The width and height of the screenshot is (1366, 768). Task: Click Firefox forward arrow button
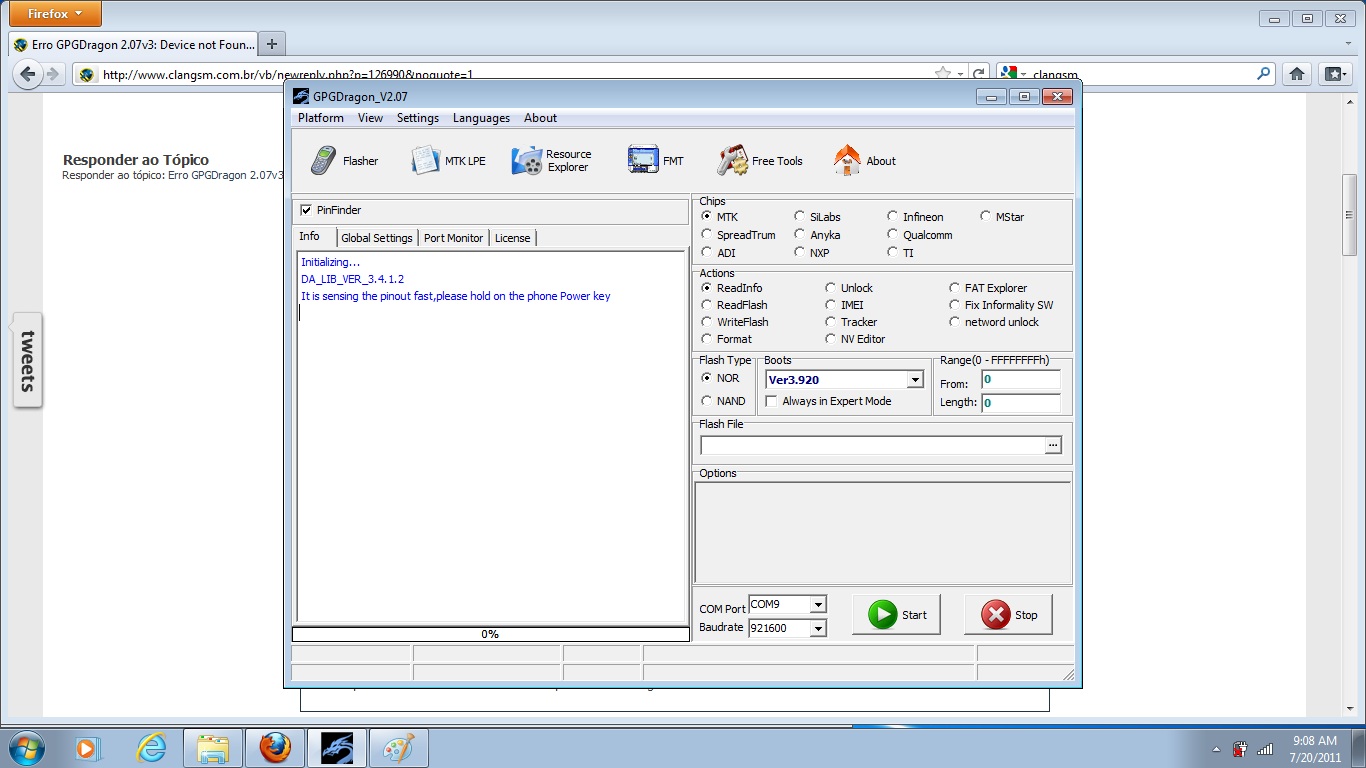point(53,74)
